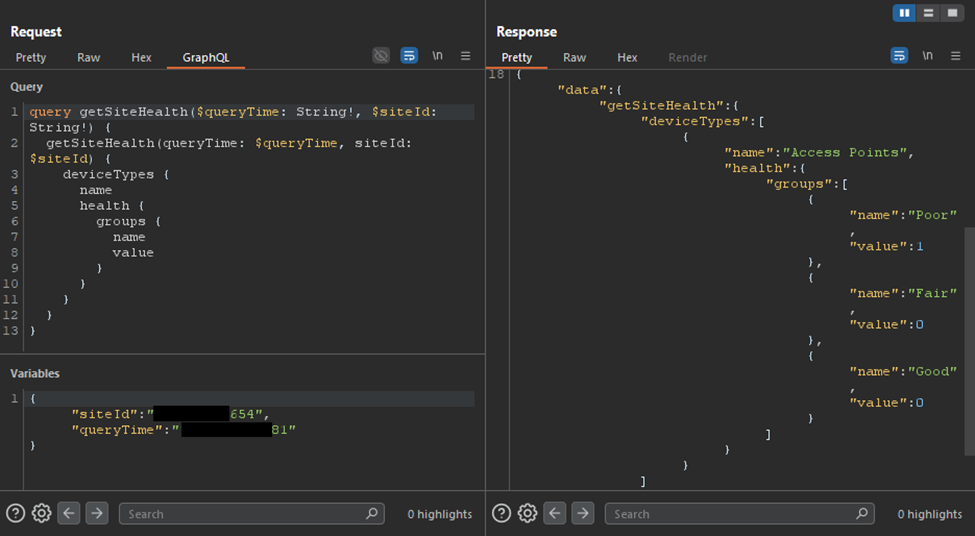
Task: Click Request "0 highlights" label
Action: [x=440, y=514]
